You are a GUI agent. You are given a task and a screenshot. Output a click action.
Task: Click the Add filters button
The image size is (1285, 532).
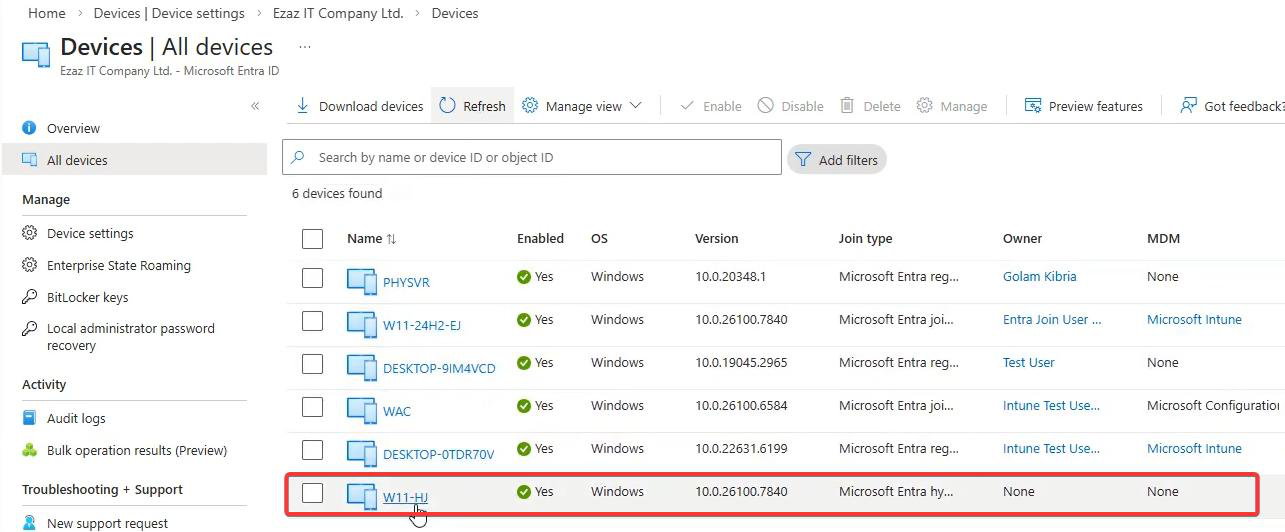click(837, 159)
